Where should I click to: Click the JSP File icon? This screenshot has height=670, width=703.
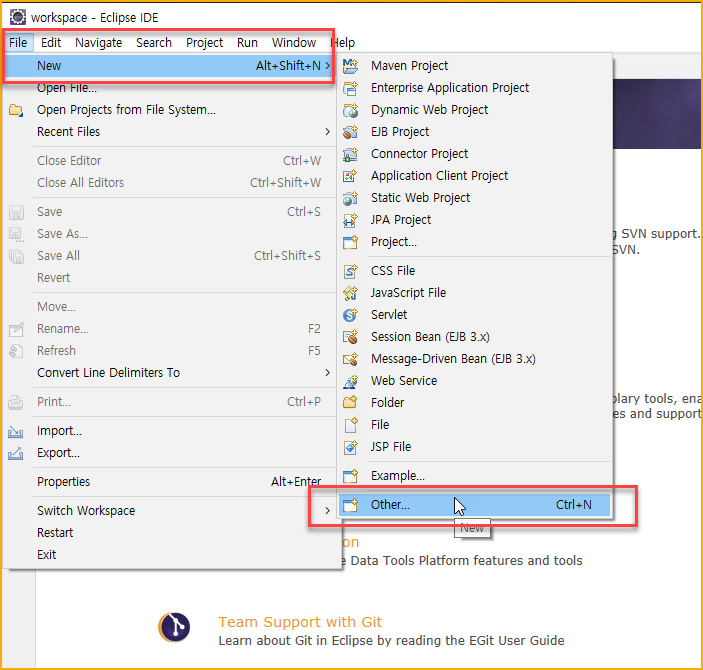(x=350, y=447)
